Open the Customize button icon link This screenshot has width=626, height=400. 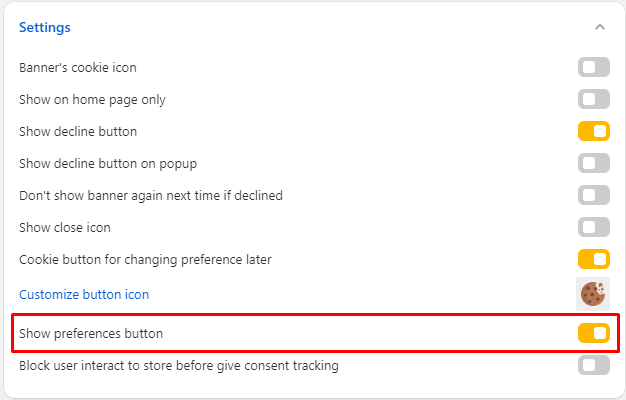pyautogui.click(x=84, y=294)
